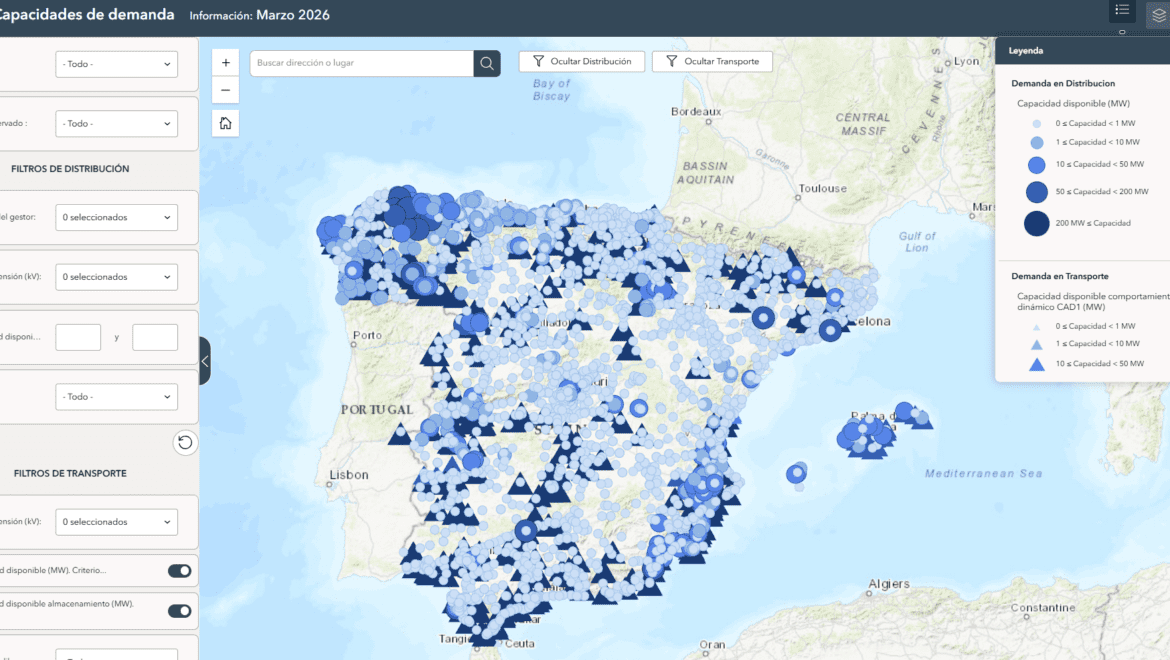Screen dimensions: 1170x660
Task: Click the address search input field
Action: tap(362, 63)
